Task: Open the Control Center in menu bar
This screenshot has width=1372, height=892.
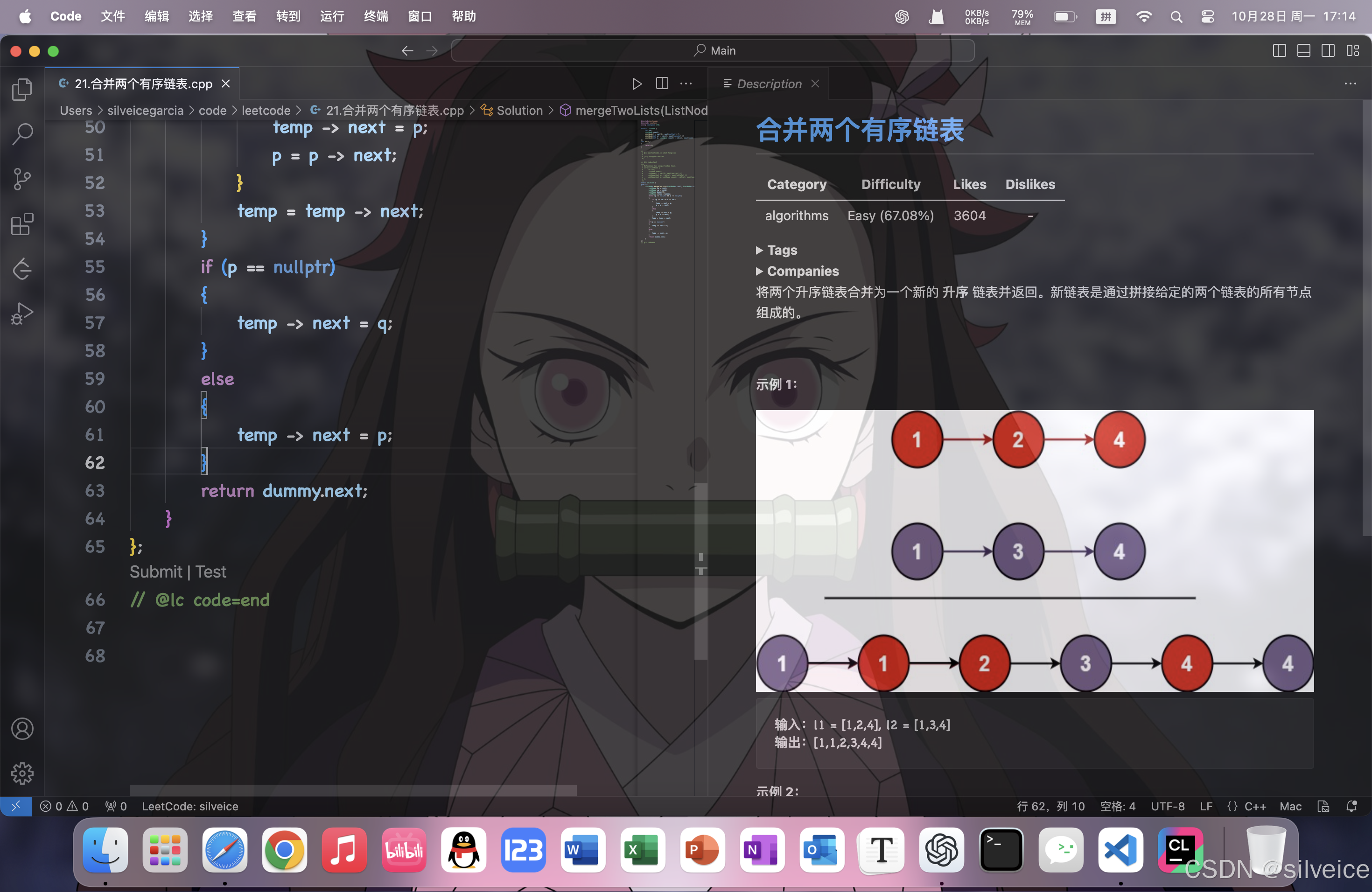Action: 1207,17
